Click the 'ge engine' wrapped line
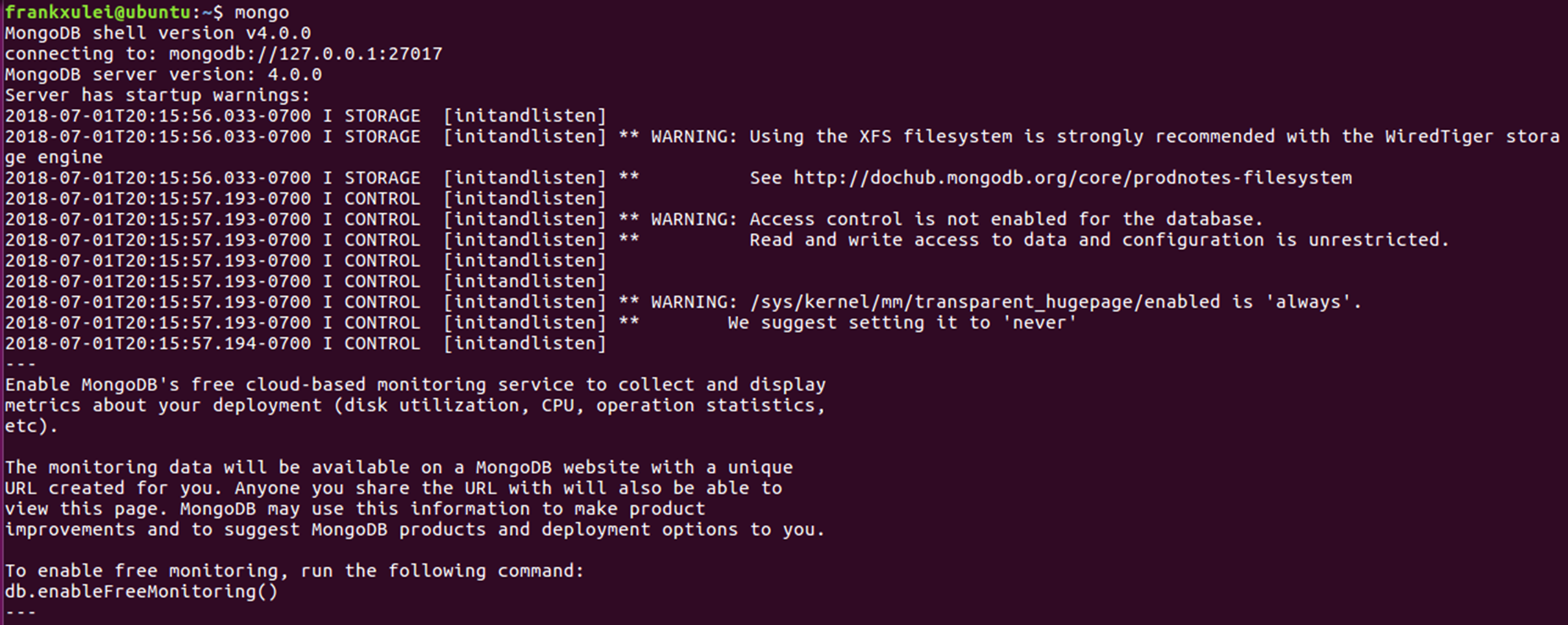1568x625 pixels. tap(54, 158)
